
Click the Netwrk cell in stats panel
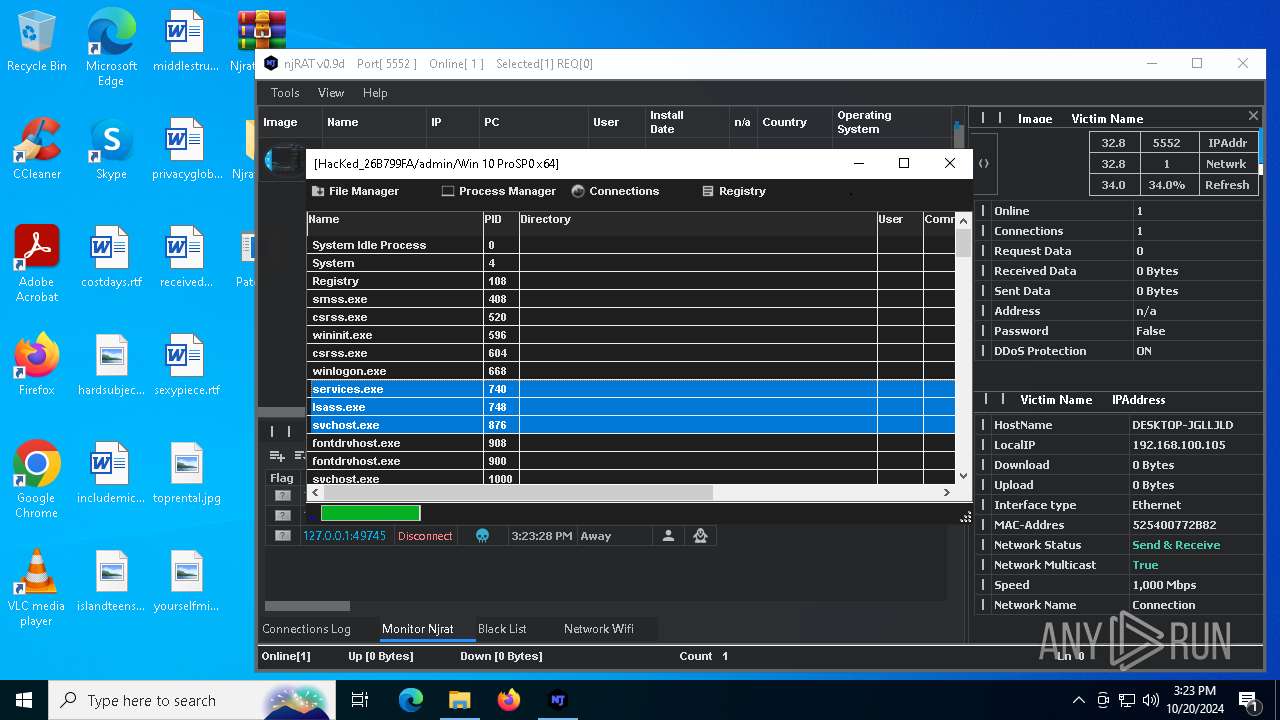pos(1226,164)
